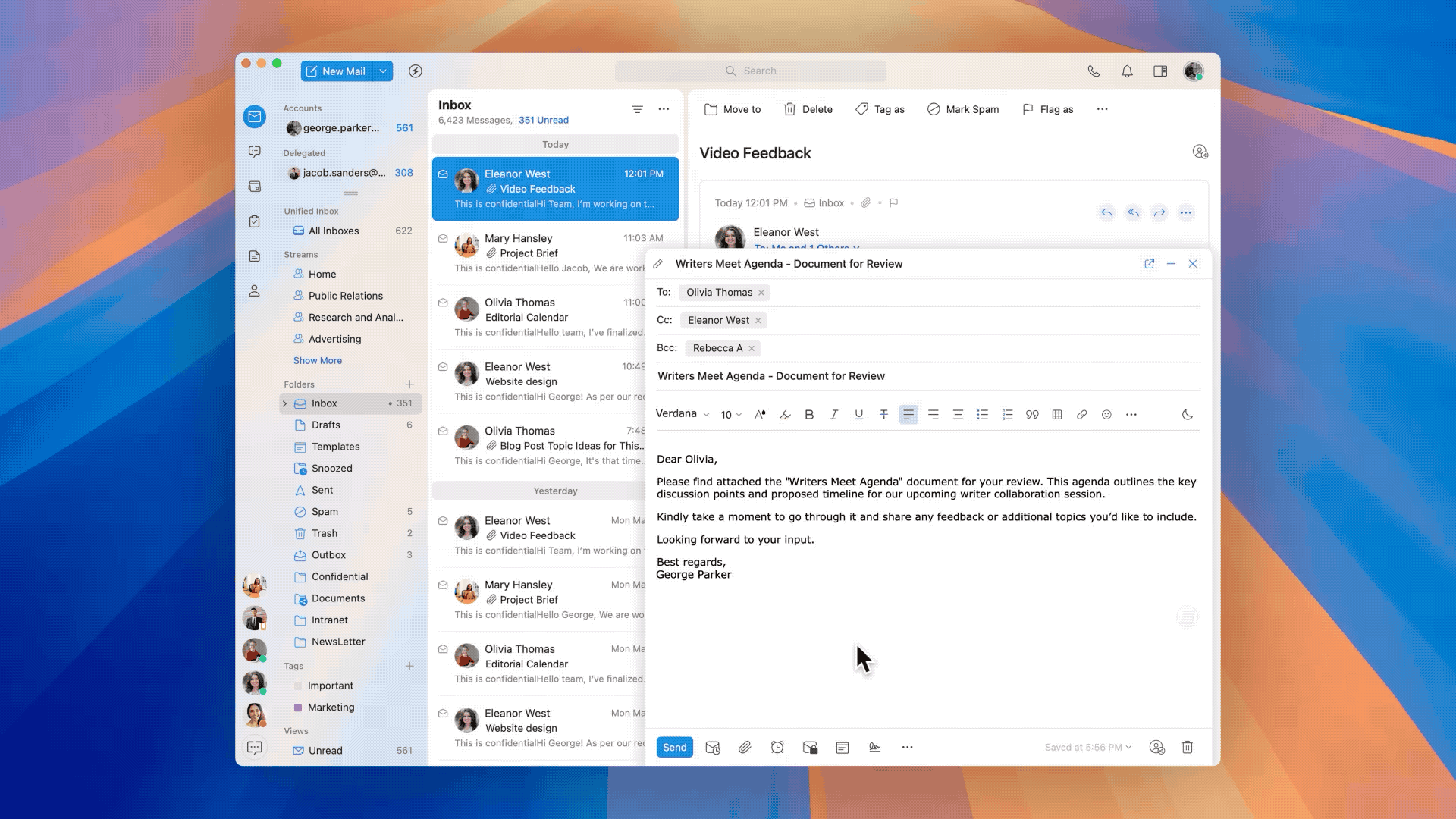Open the text highlight color picker
Viewport: 1456px width, 819px height.
[x=785, y=415]
